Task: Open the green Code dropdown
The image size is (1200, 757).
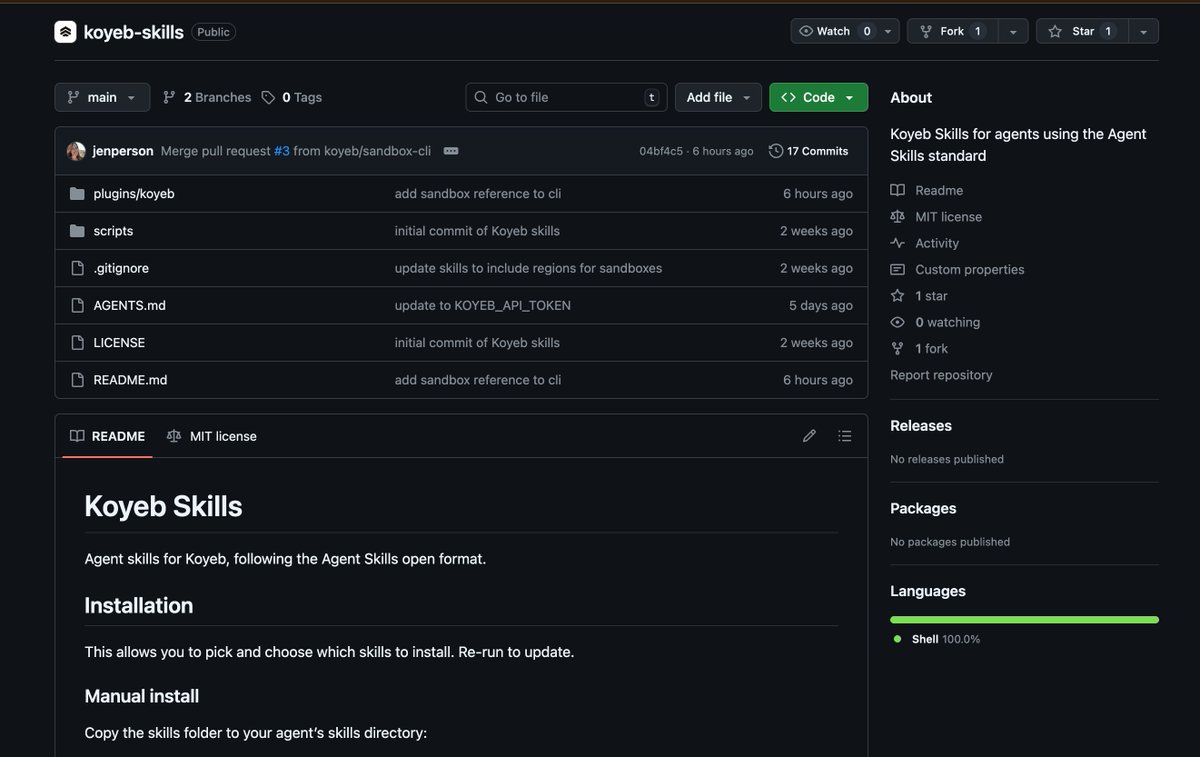Action: tap(818, 97)
